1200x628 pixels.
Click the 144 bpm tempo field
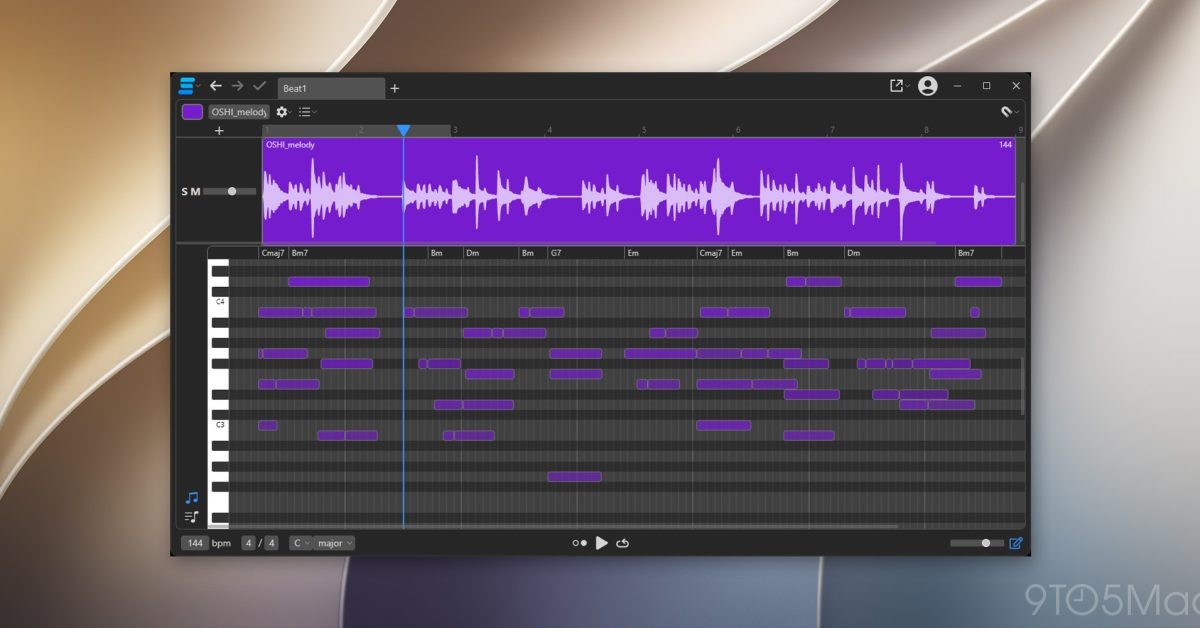pos(195,543)
